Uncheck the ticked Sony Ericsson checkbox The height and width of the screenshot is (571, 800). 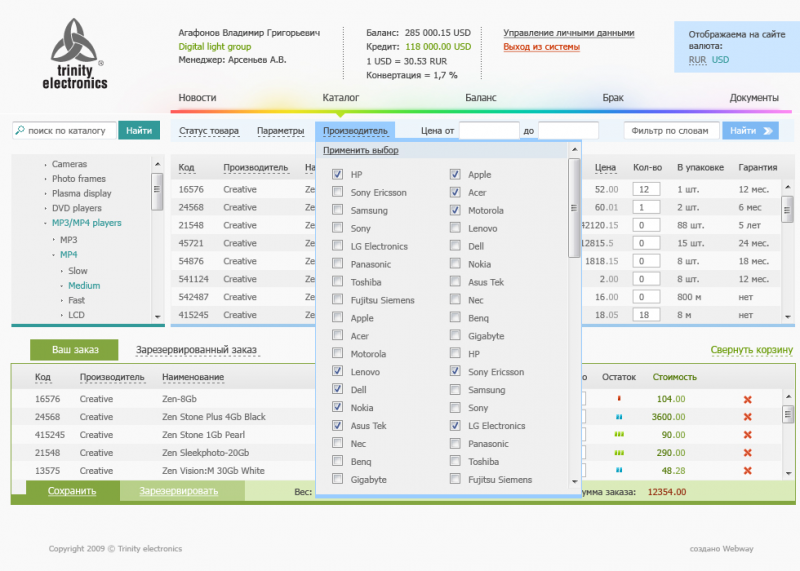(x=455, y=371)
